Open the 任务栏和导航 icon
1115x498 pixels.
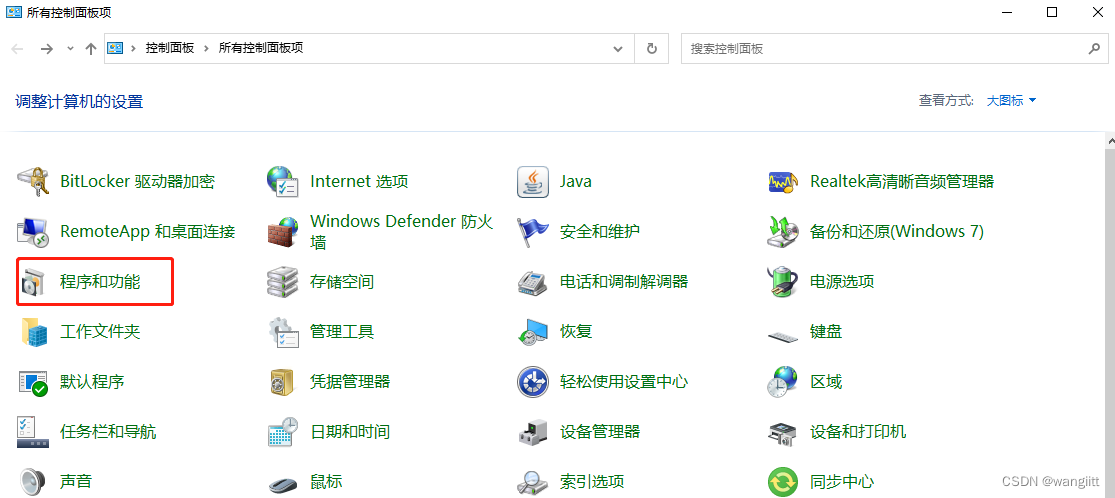click(33, 432)
